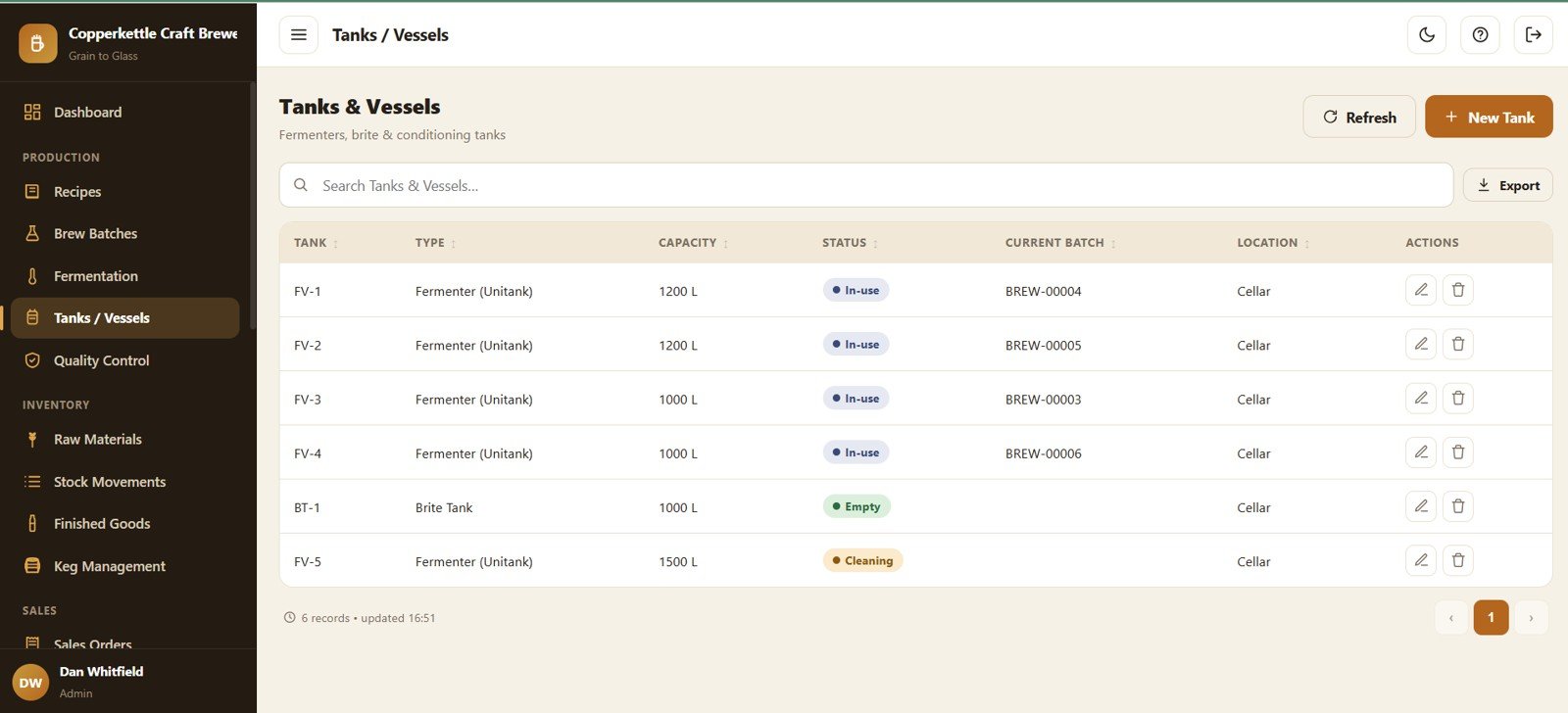Viewport: 1568px width, 713px height.
Task: Edit the FV-4 tank row
Action: [x=1421, y=452]
